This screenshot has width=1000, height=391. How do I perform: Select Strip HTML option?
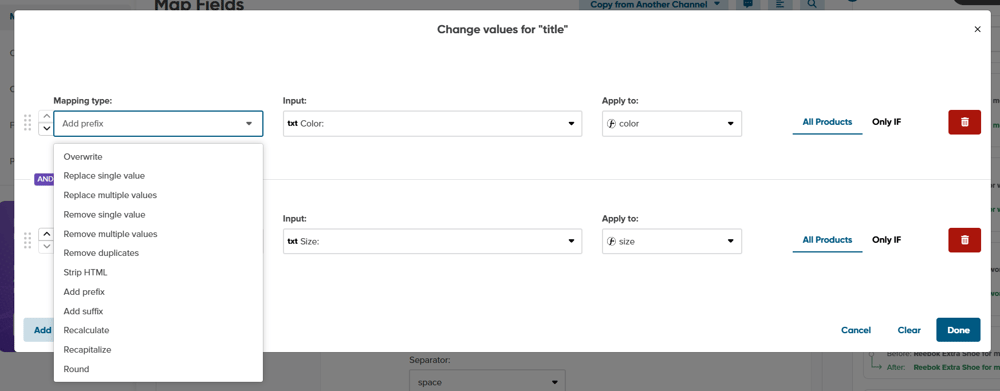(158, 272)
